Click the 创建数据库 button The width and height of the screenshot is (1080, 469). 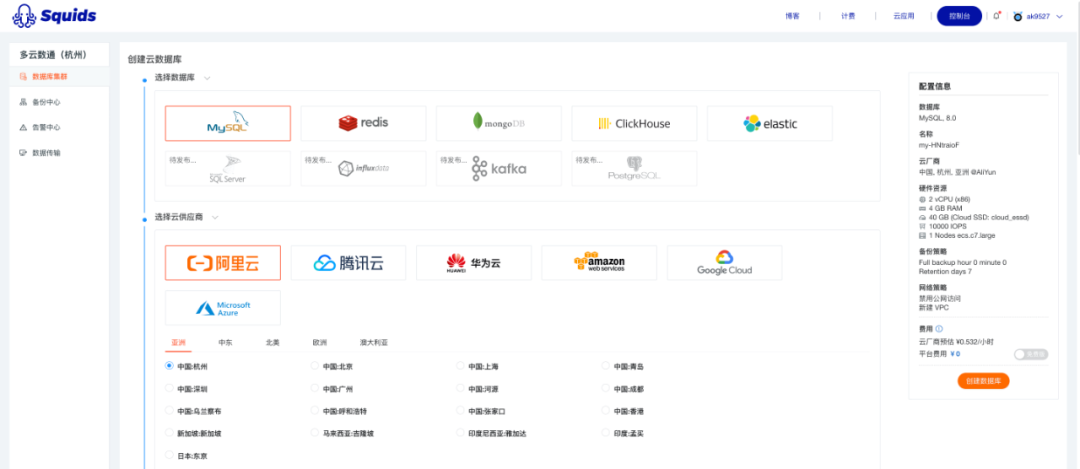[x=984, y=380]
